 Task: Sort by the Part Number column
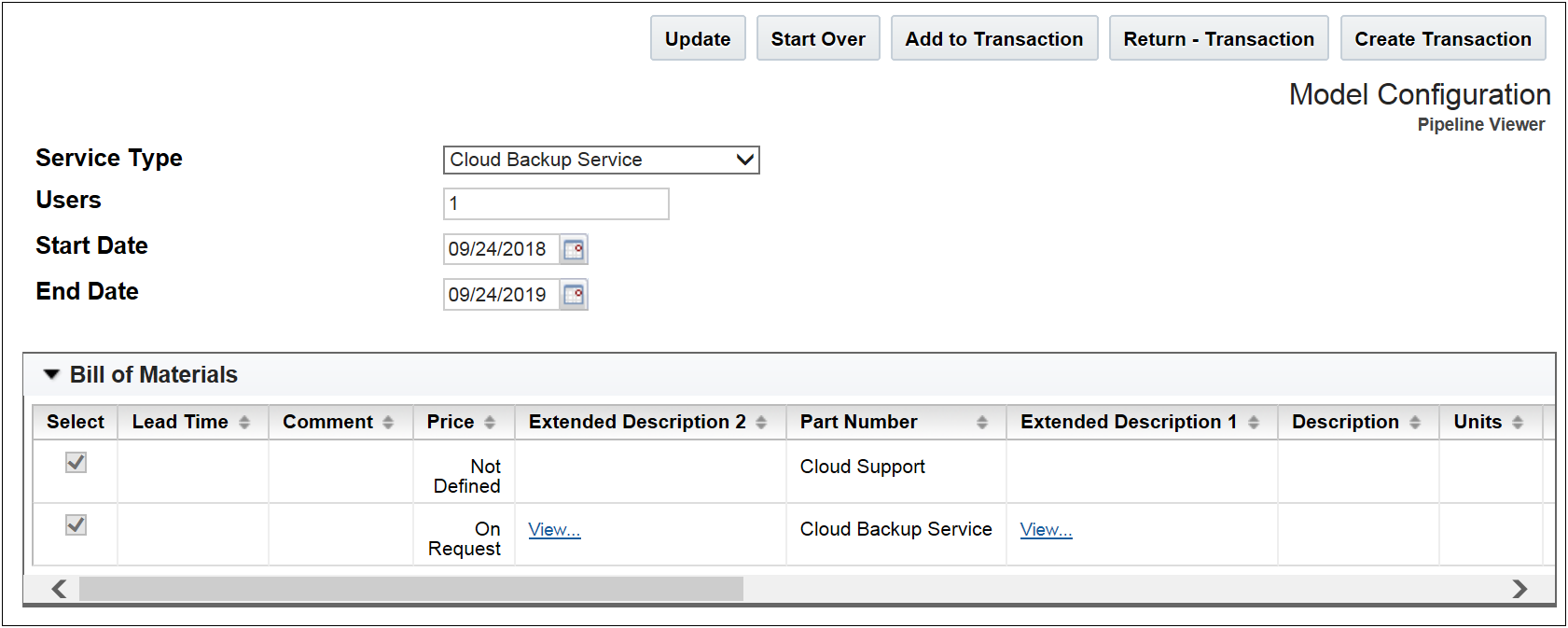point(982,423)
